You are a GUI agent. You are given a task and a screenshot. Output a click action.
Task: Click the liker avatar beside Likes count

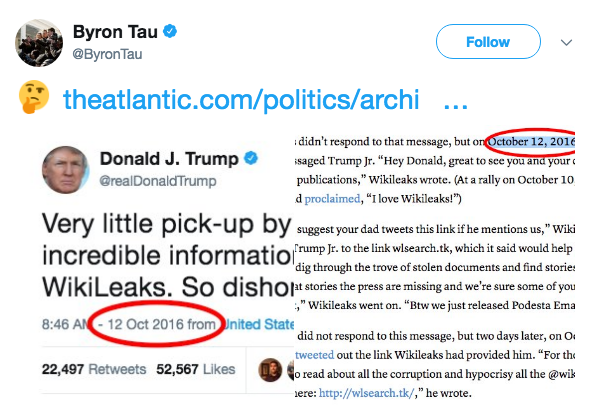click(270, 370)
